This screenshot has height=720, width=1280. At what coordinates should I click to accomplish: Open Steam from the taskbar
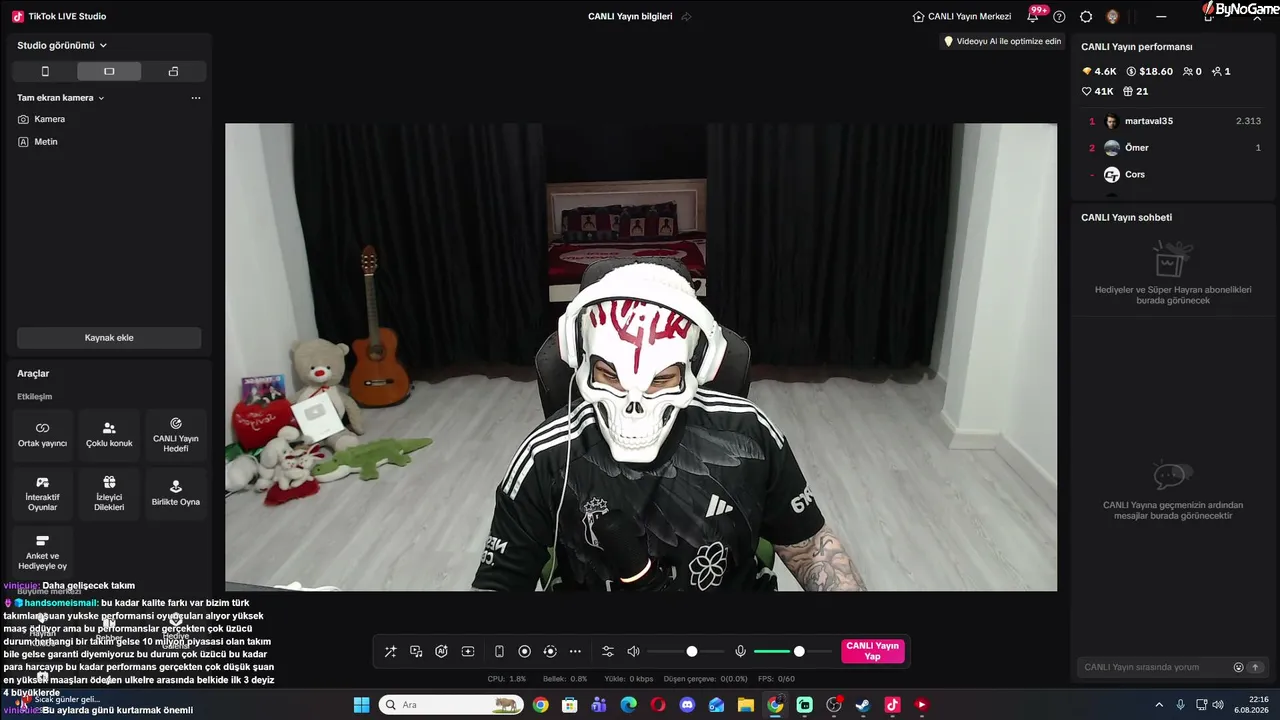coord(863,705)
